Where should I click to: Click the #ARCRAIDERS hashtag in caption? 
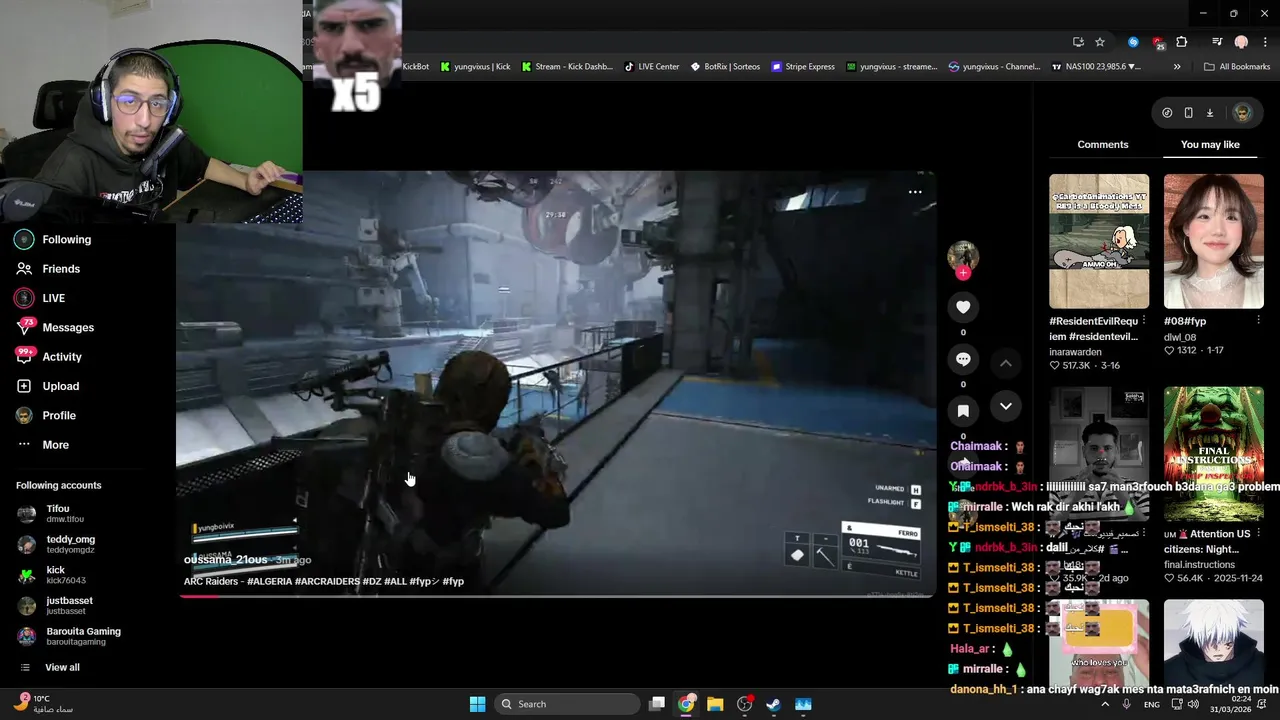(327, 581)
